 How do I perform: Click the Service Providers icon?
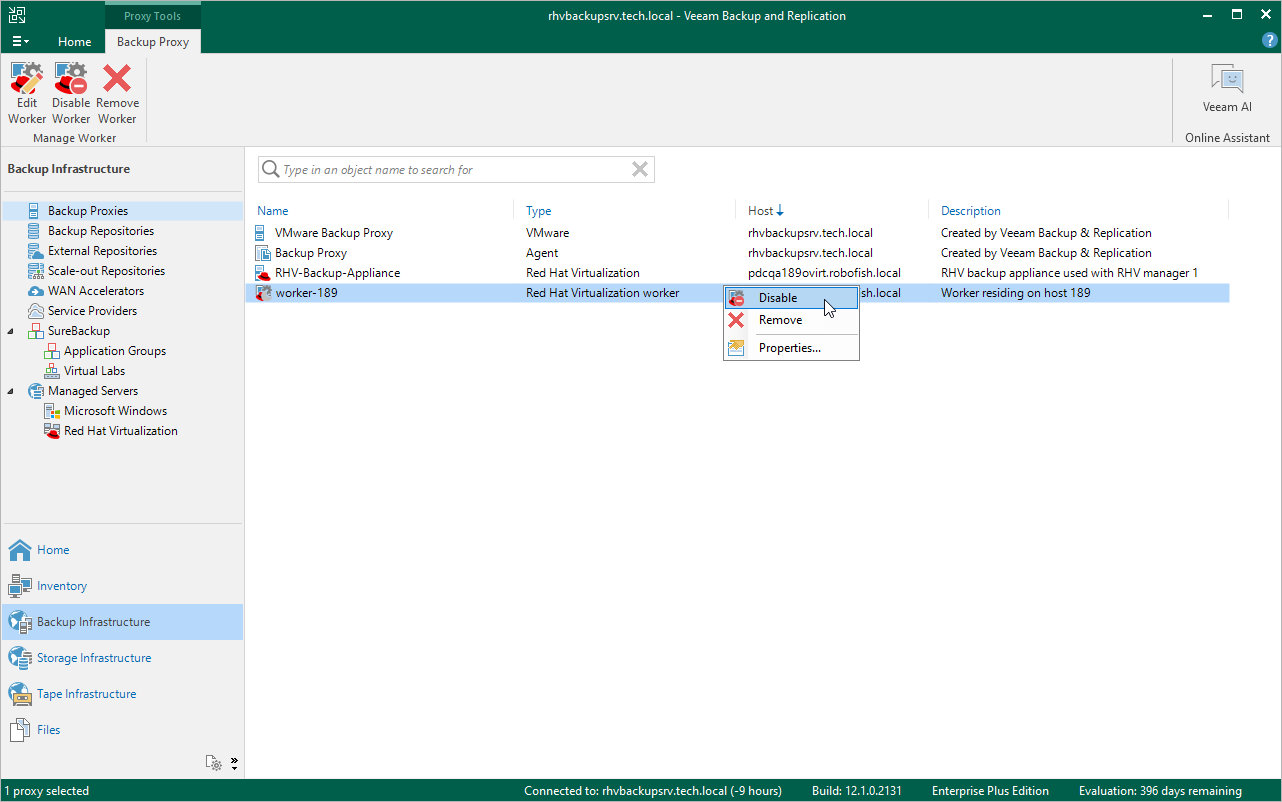coord(35,311)
